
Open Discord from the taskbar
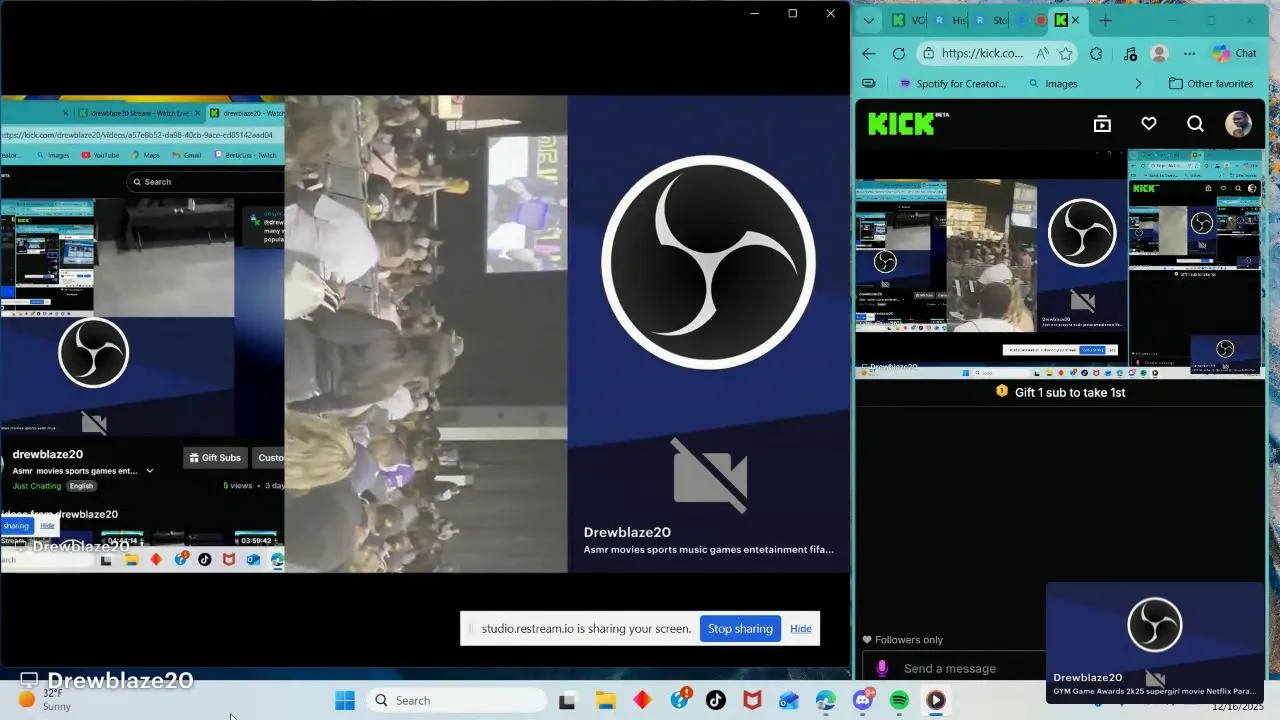coord(862,700)
